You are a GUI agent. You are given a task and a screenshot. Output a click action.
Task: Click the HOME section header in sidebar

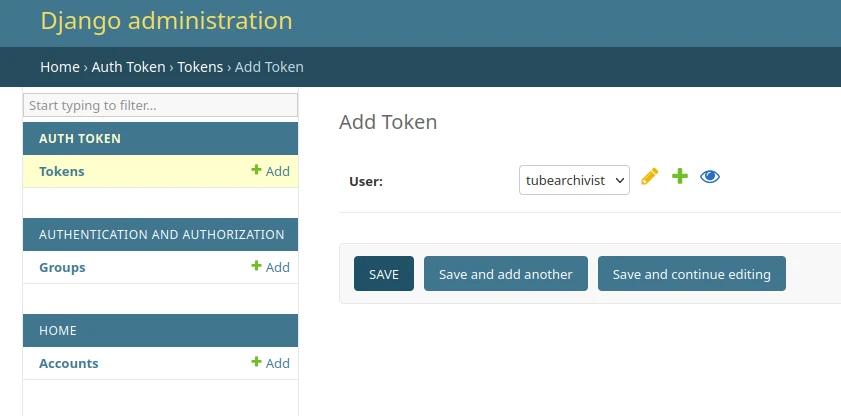tap(58, 331)
